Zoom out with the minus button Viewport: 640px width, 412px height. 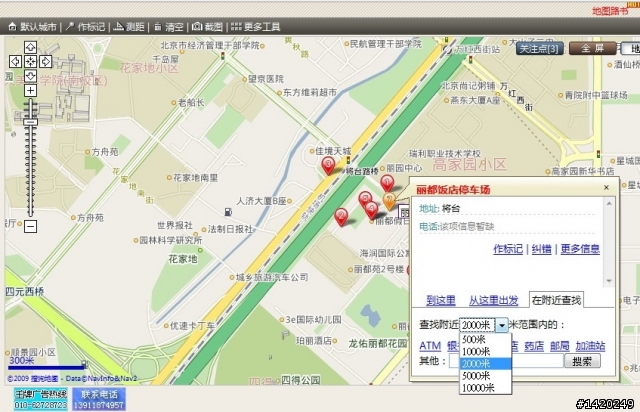(x=31, y=226)
